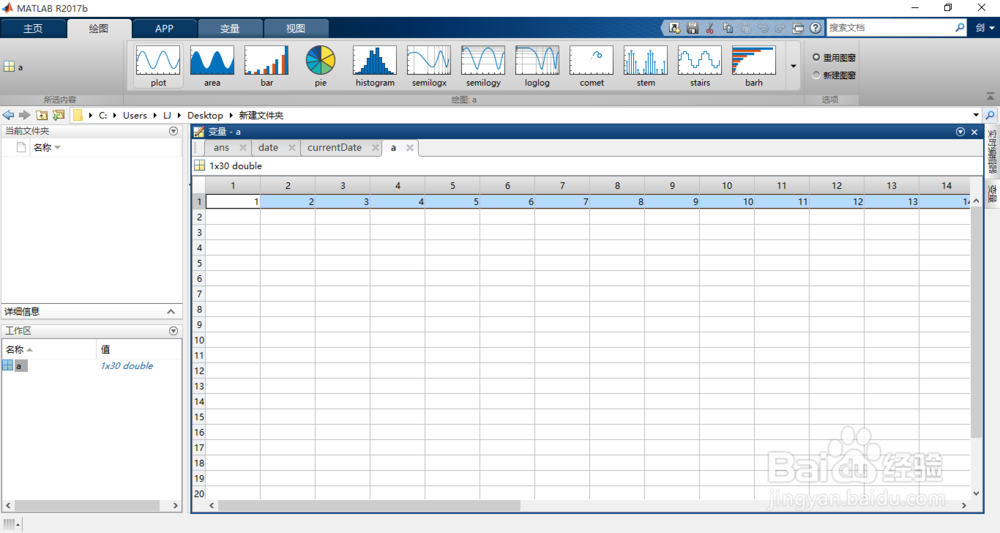Open the date variable tab
Viewport: 1000px width, 533px height.
pyautogui.click(x=268, y=147)
